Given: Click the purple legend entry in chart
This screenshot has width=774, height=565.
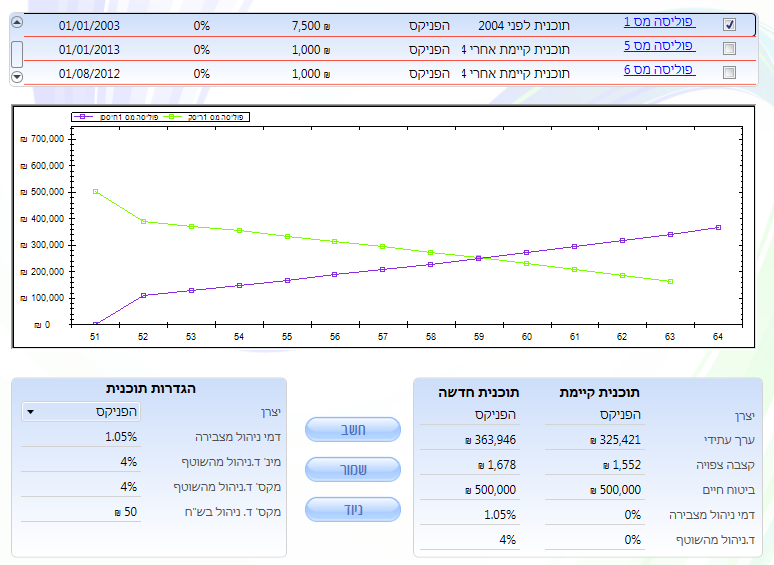Looking at the screenshot, I should coord(116,117).
